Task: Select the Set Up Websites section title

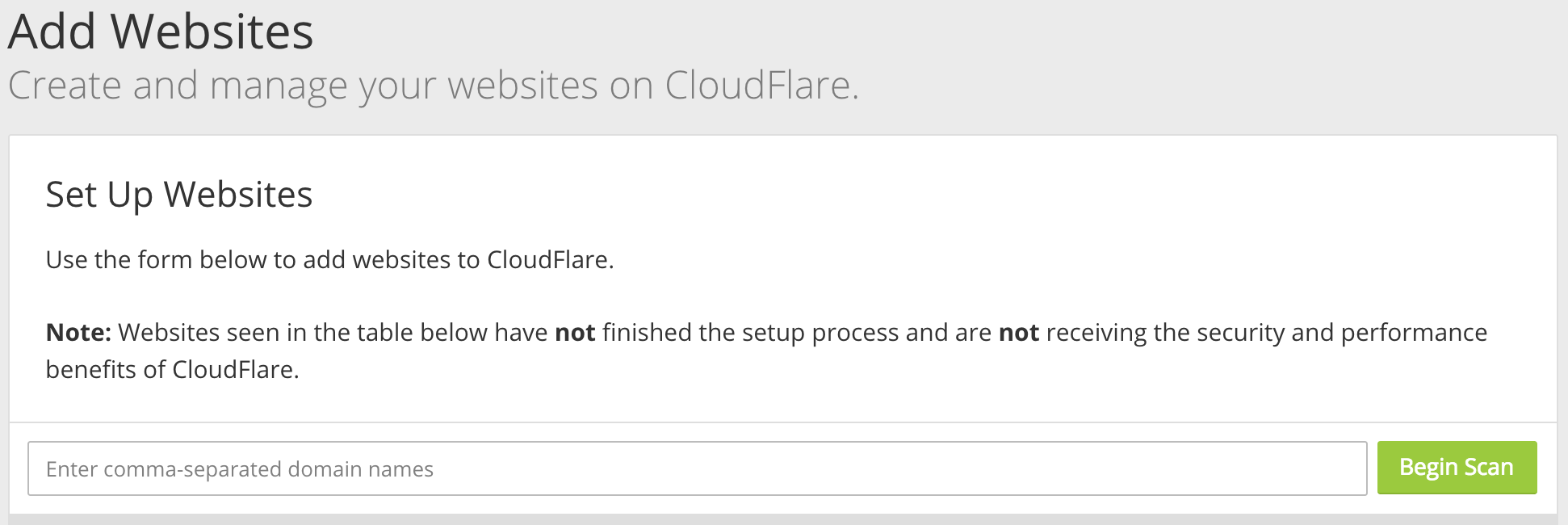Action: tap(179, 195)
